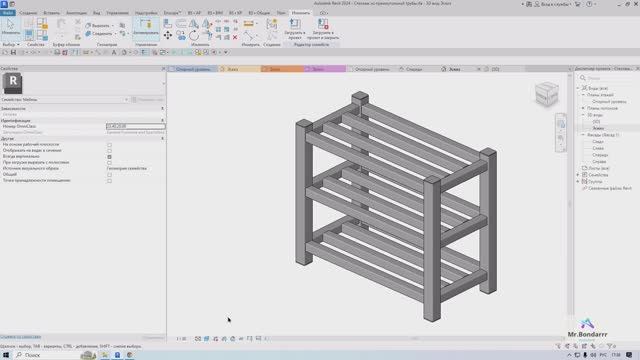Click the selection filter icon in status bar

coord(611,346)
